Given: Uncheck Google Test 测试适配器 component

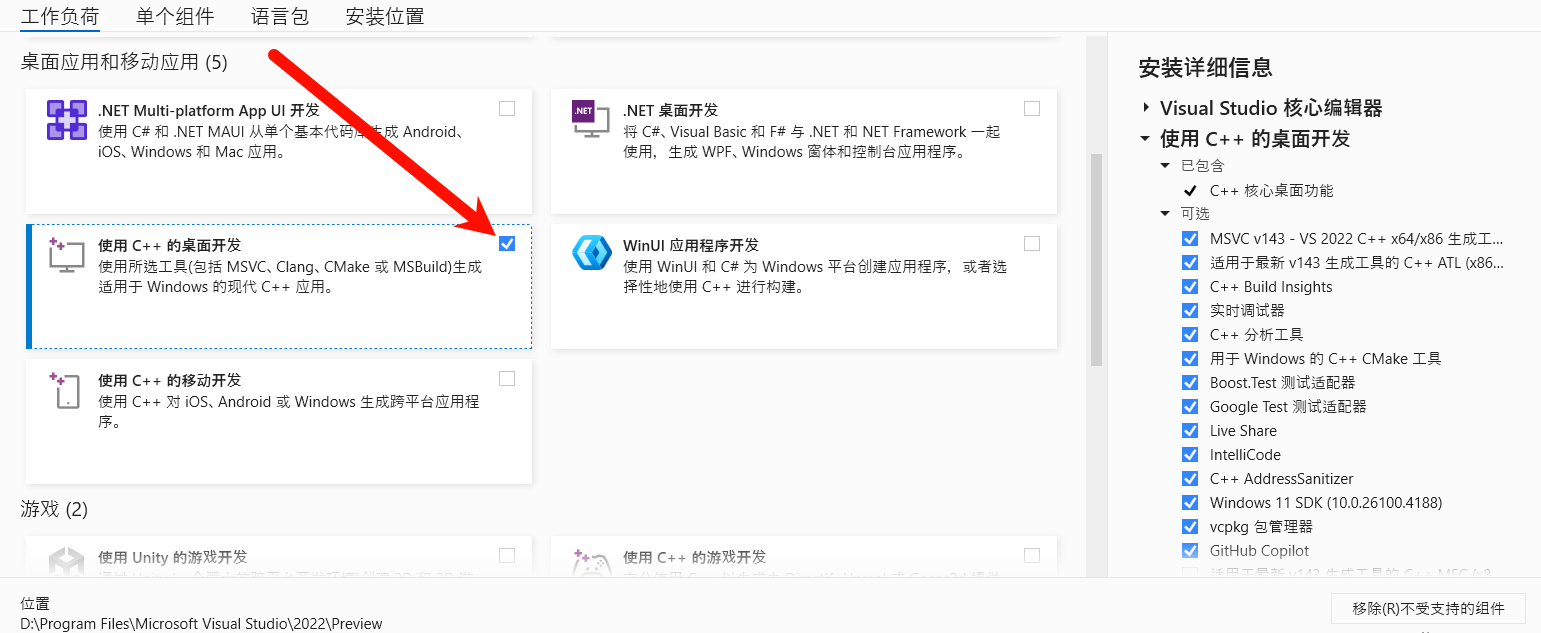Looking at the screenshot, I should [1190, 407].
